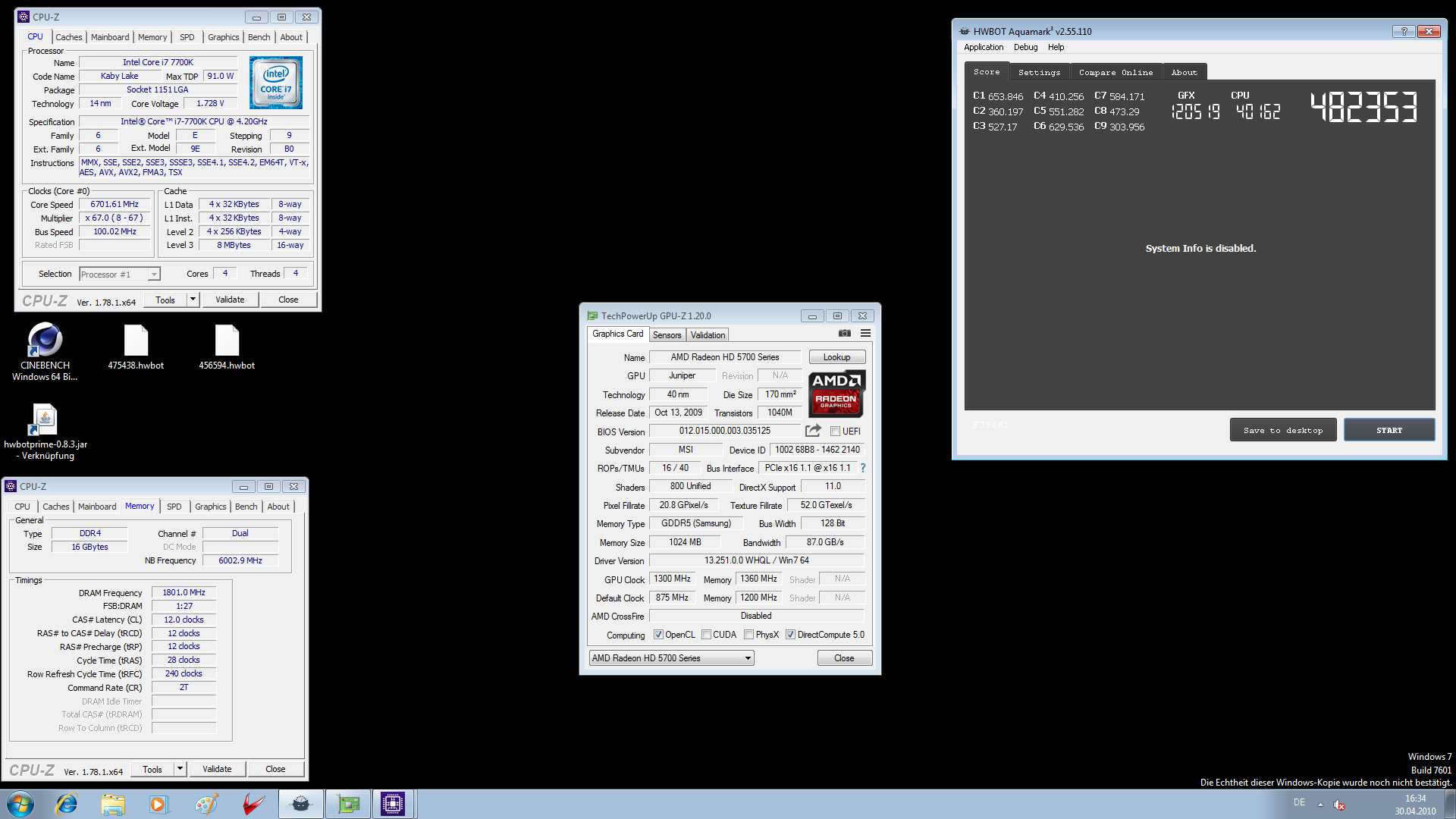This screenshot has height=819, width=1456.
Task: Click Validate in the top CPU-Z window
Action: pyautogui.click(x=230, y=300)
